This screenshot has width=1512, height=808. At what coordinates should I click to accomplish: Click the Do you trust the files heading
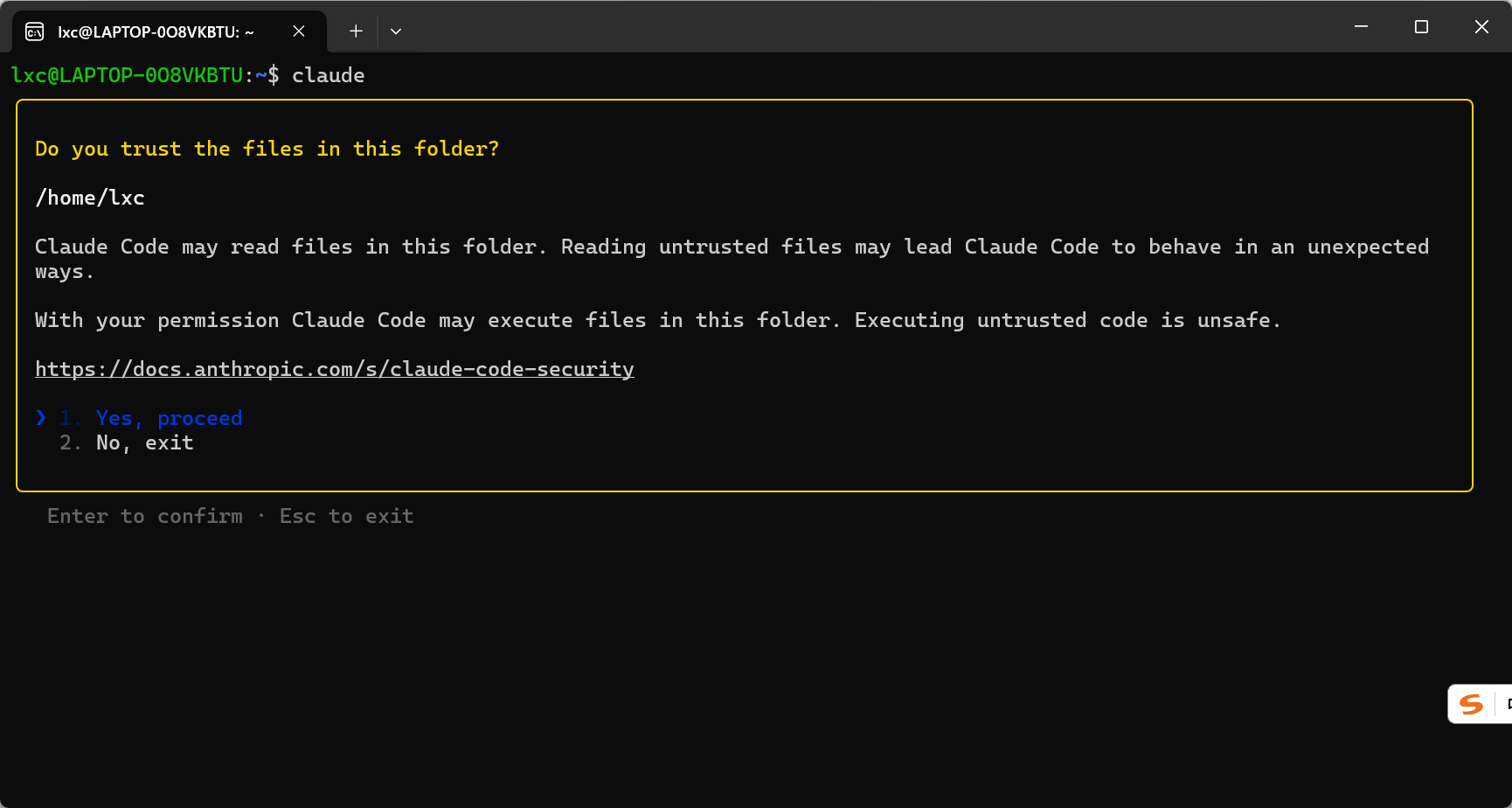pyautogui.click(x=267, y=148)
